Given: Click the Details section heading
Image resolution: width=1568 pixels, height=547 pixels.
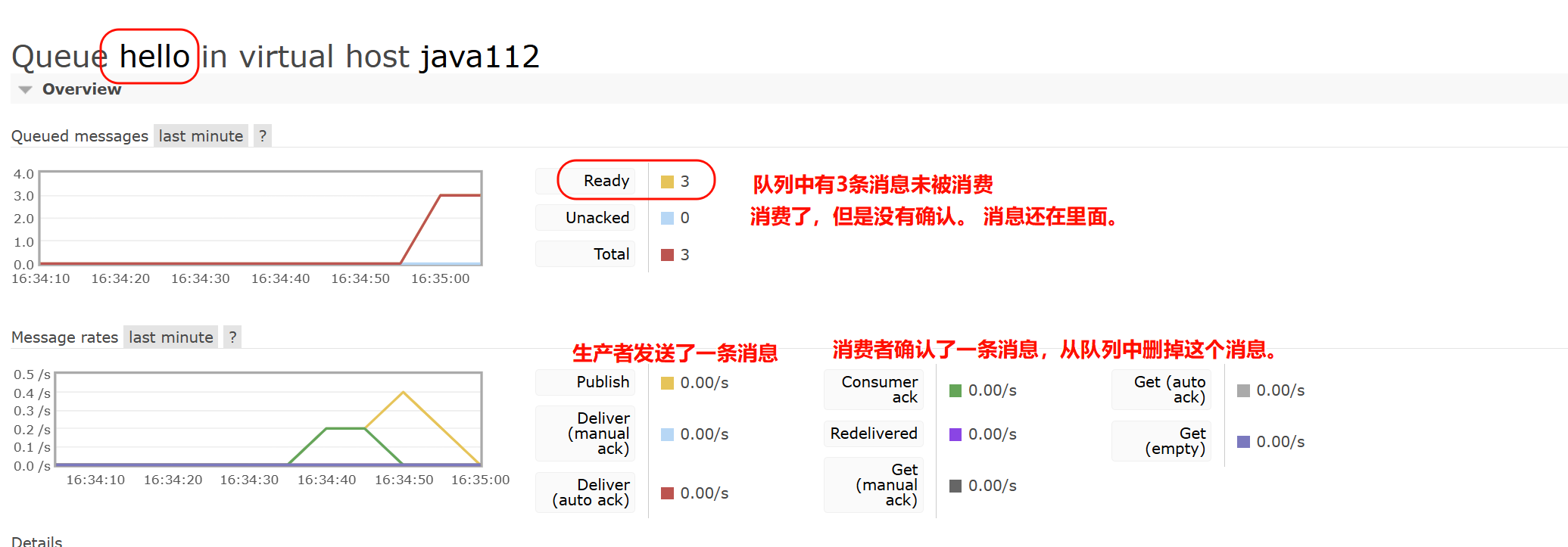Looking at the screenshot, I should [37, 541].
